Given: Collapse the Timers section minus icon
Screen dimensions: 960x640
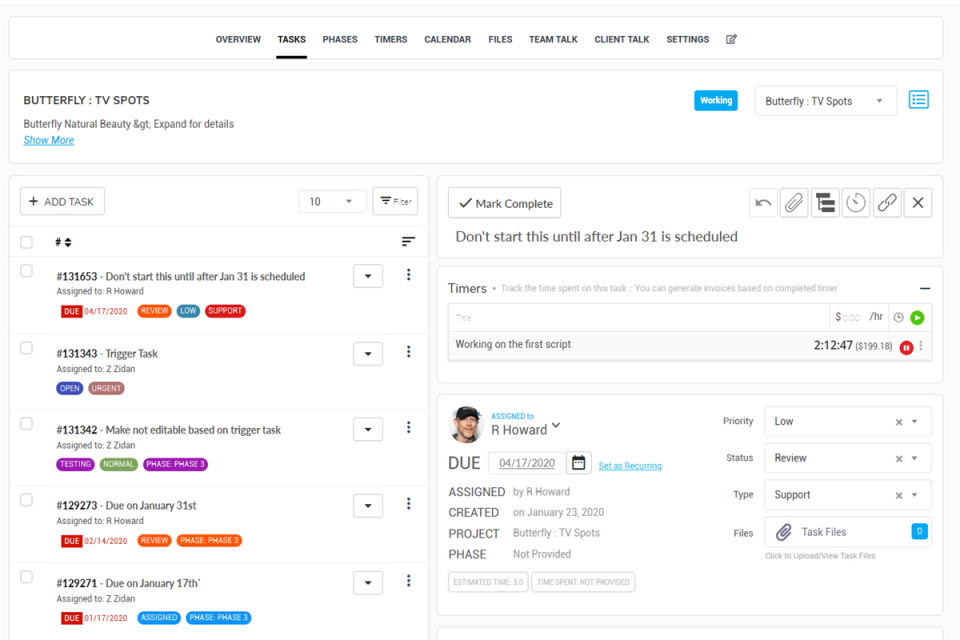Looking at the screenshot, I should (x=925, y=288).
